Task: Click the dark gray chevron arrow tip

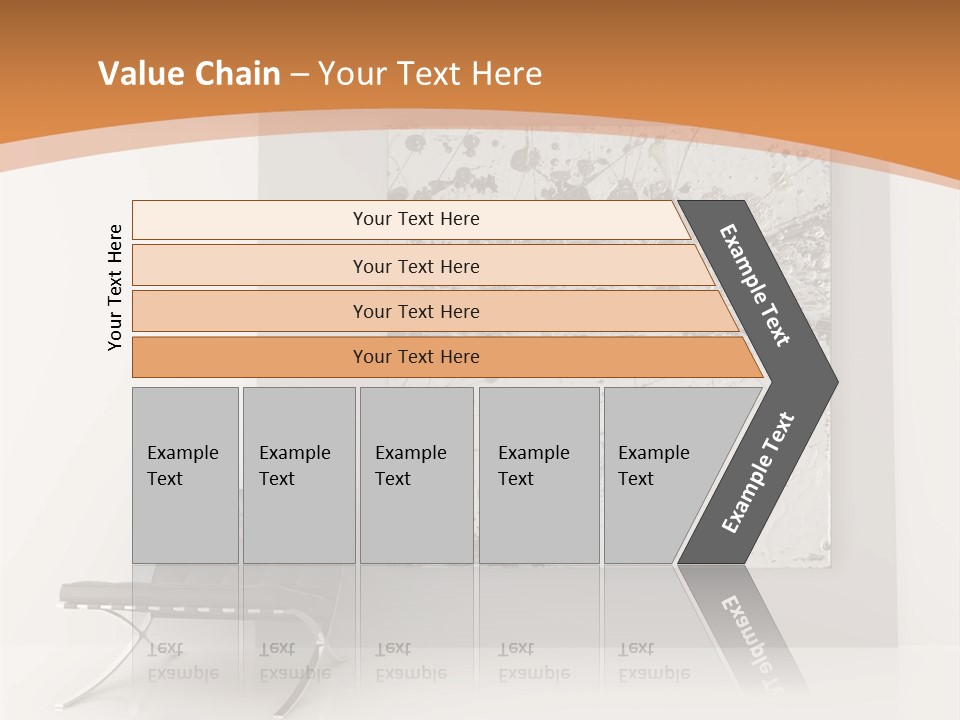Action: (x=814, y=383)
